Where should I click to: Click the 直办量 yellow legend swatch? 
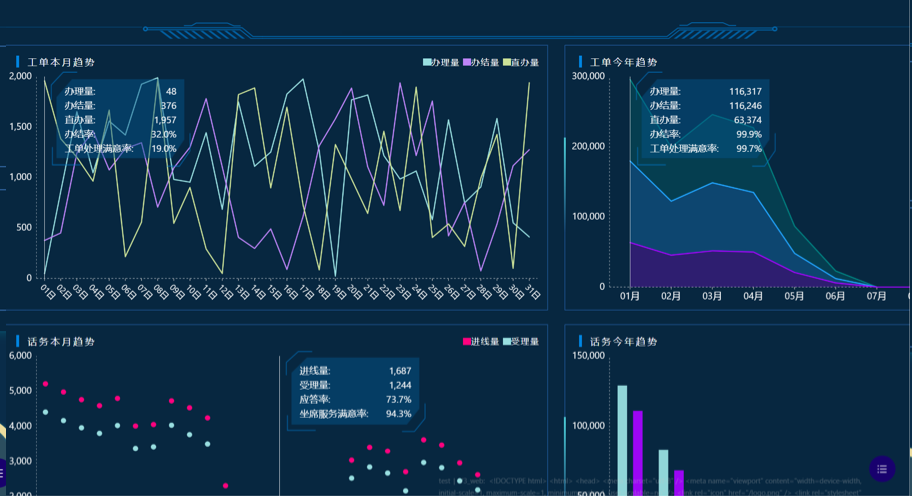(x=507, y=62)
